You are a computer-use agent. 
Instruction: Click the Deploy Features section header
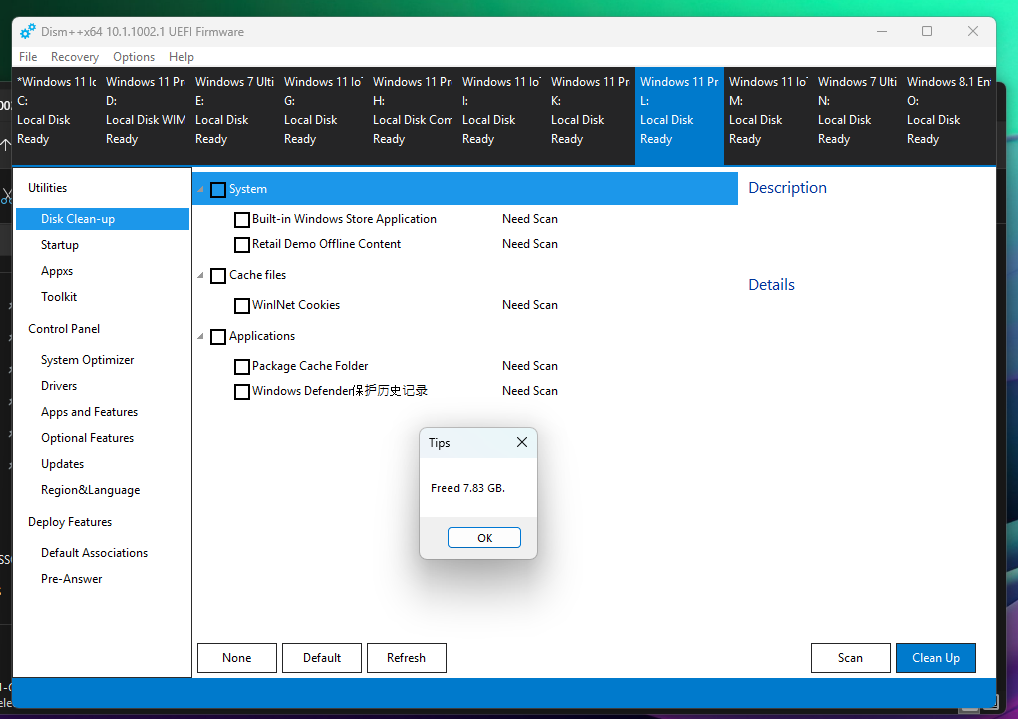(x=70, y=522)
